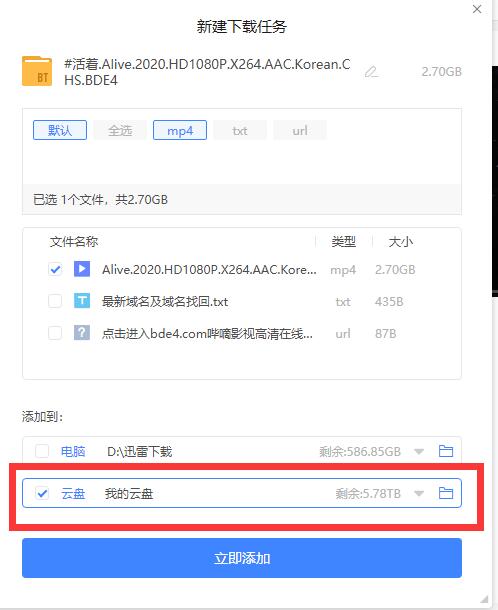Toggle the txt filter tag
Viewport: 498px width, 610px height.
coord(240,130)
